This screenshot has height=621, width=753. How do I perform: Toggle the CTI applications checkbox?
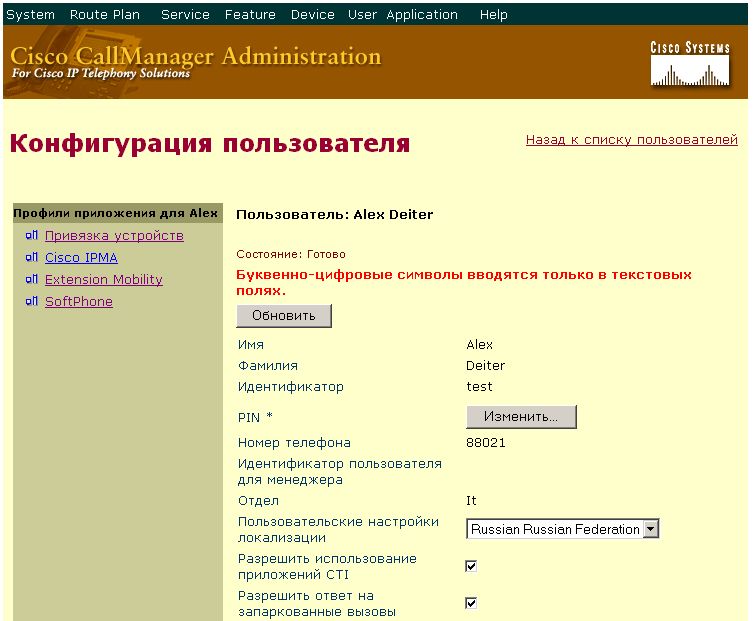471,566
